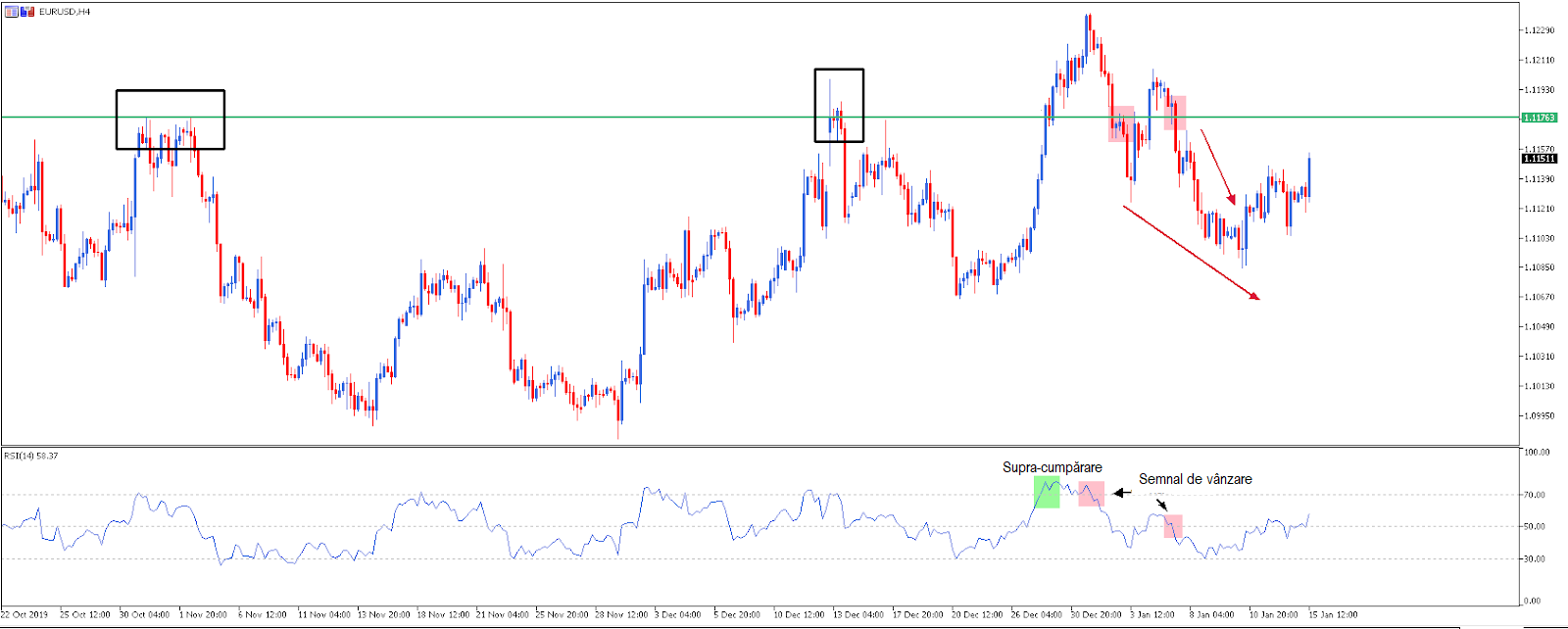Click the 3 Dec 04:00 time axis label
The image size is (1568, 629).
click(678, 615)
